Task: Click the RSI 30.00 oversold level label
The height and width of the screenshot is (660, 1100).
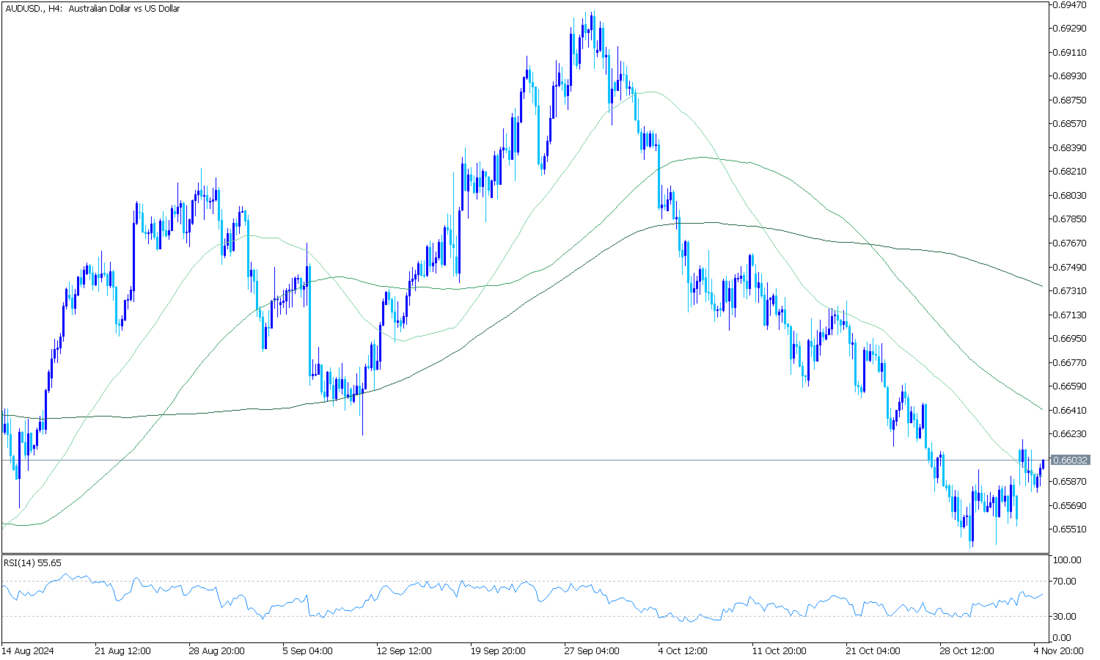Action: click(1066, 616)
